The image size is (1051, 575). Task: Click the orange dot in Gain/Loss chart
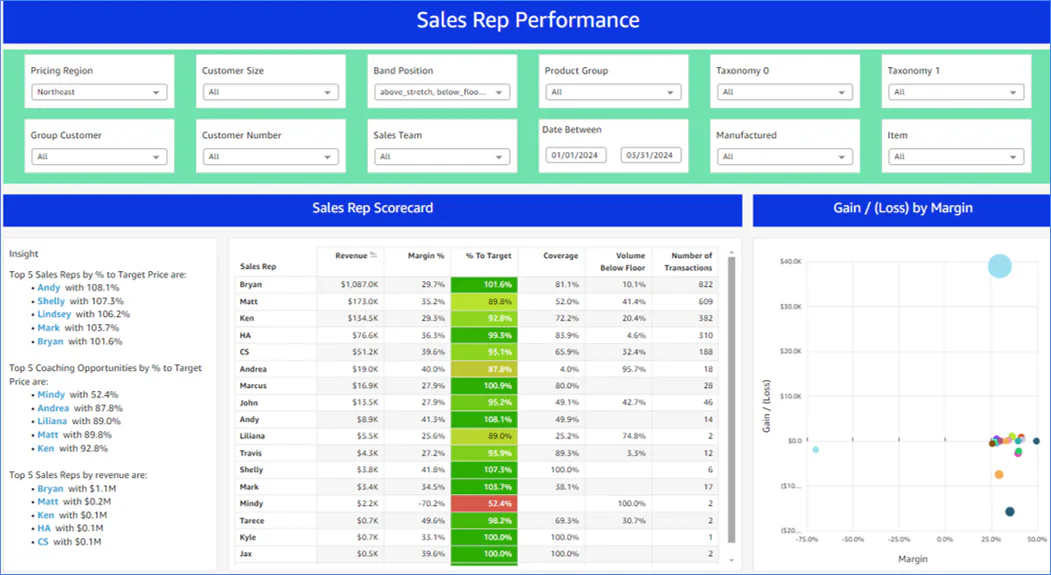point(999,474)
